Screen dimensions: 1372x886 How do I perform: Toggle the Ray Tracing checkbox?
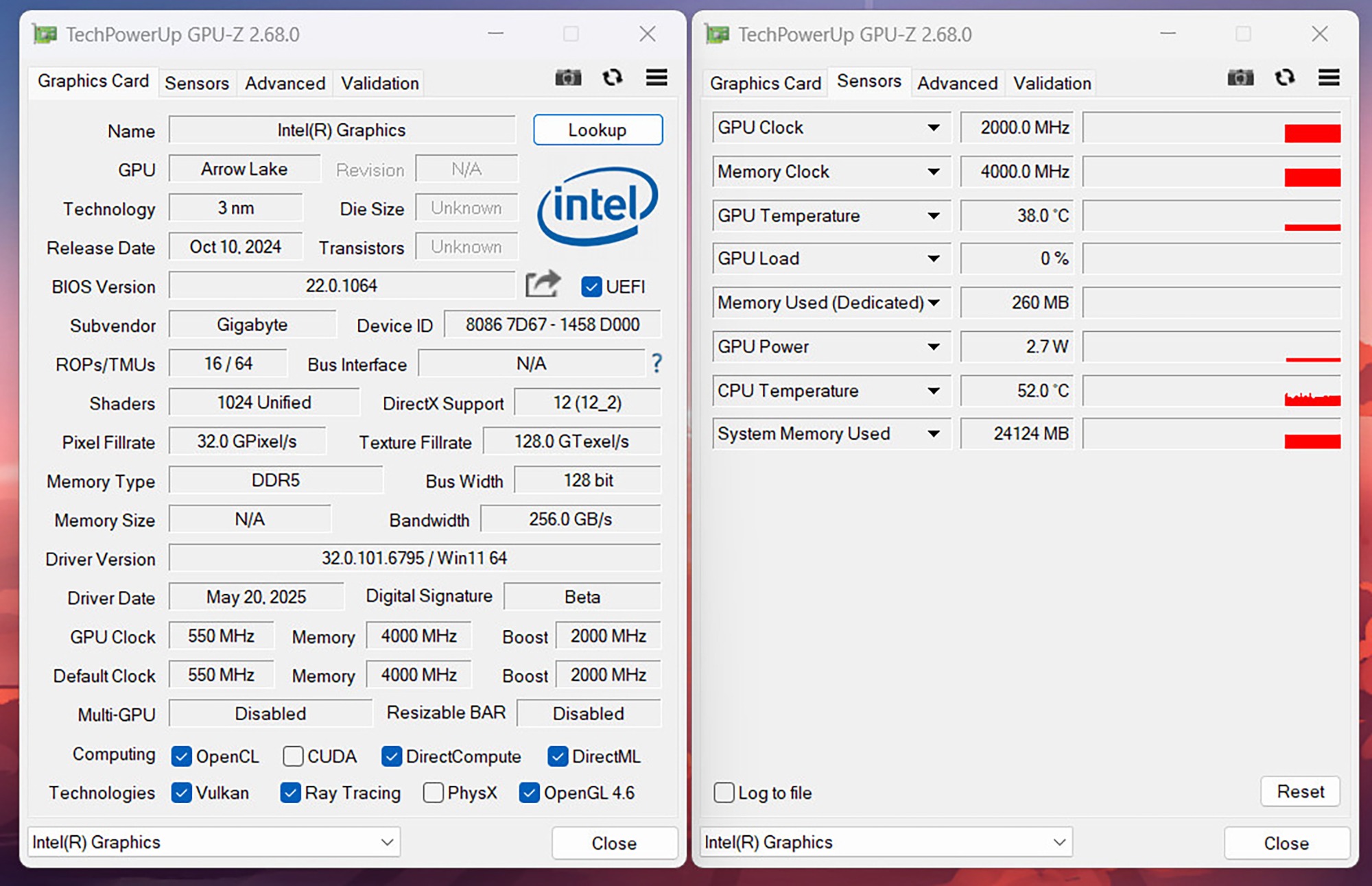click(291, 793)
